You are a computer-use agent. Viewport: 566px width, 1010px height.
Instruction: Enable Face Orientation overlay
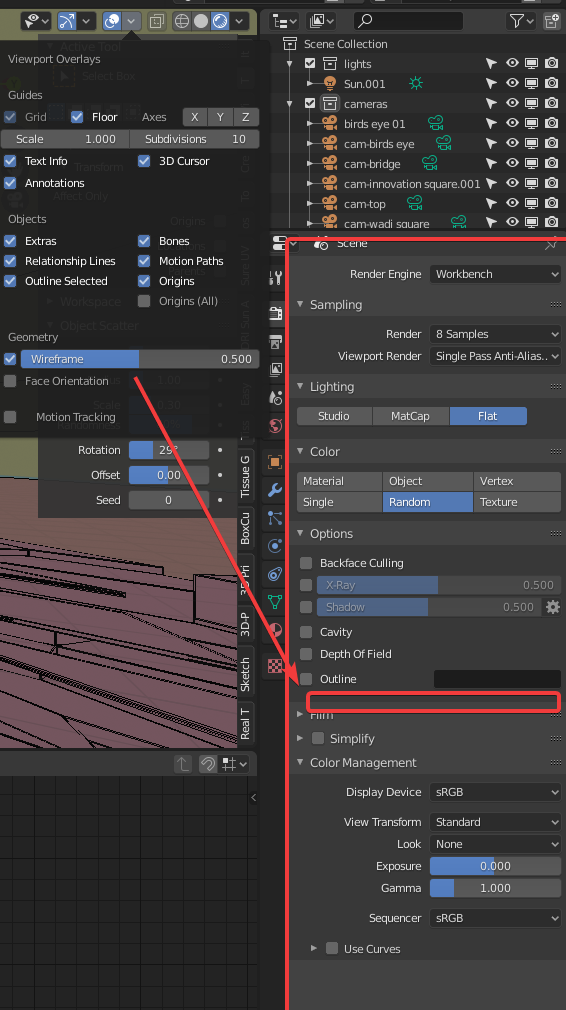click(x=10, y=381)
